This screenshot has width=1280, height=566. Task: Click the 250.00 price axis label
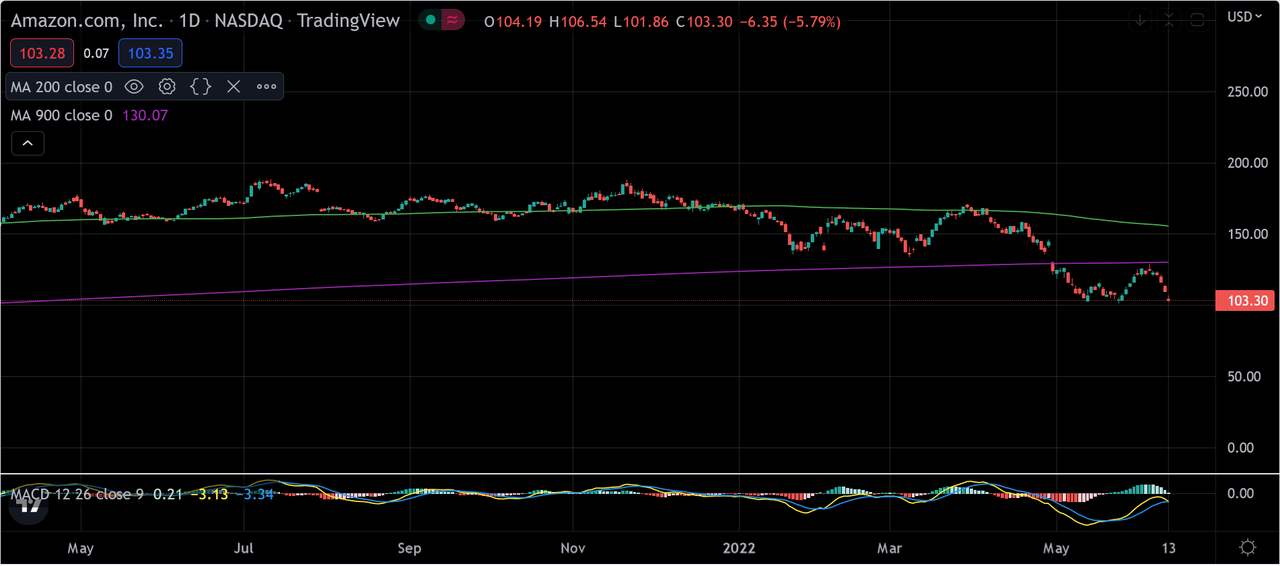click(x=1246, y=91)
